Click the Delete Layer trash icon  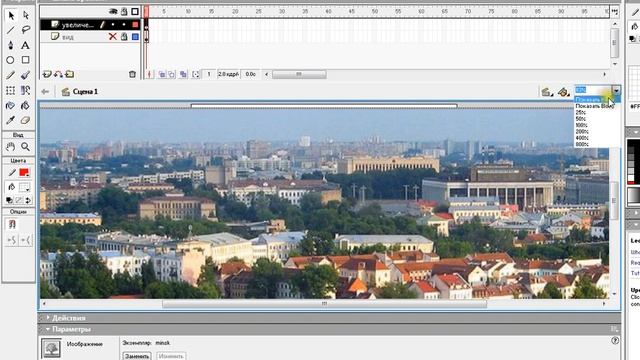point(132,74)
